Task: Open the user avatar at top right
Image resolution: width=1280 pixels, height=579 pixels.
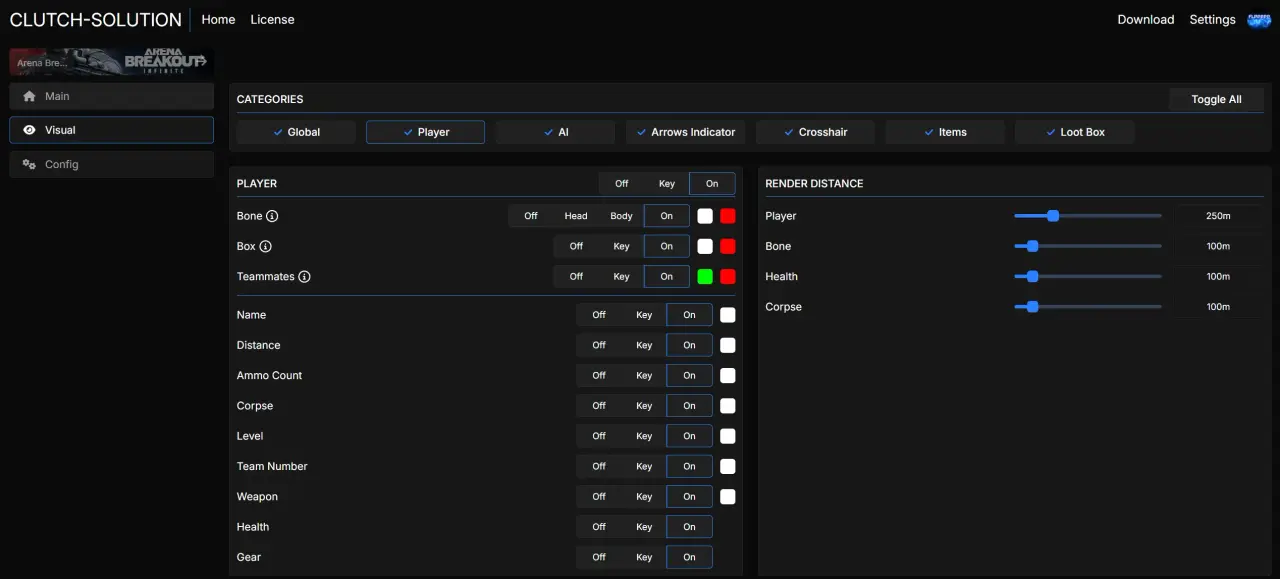Action: click(x=1259, y=20)
